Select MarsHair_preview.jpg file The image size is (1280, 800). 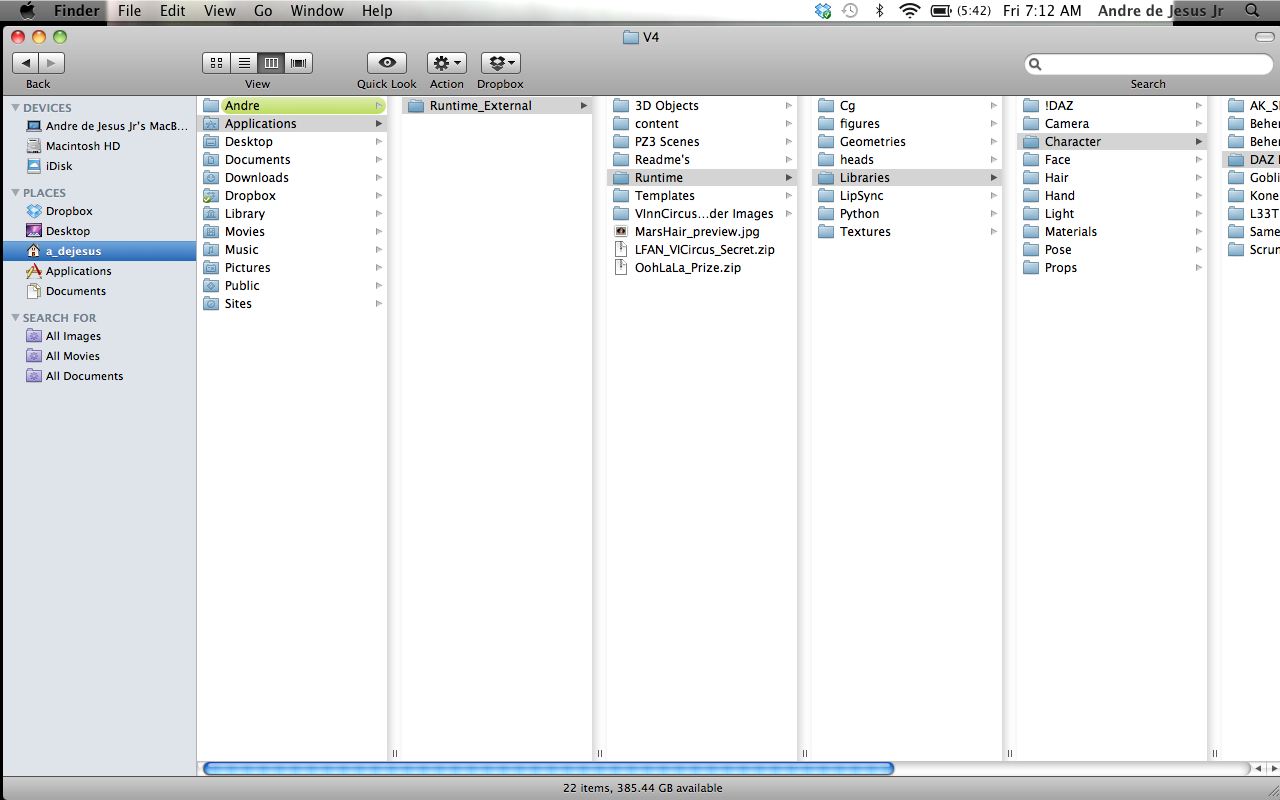702,232
